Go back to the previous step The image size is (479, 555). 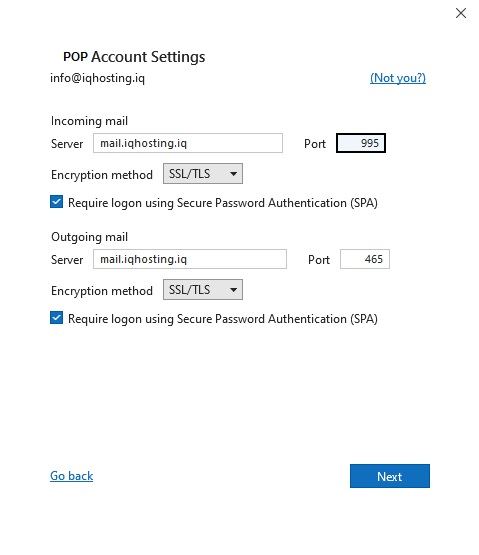click(72, 476)
